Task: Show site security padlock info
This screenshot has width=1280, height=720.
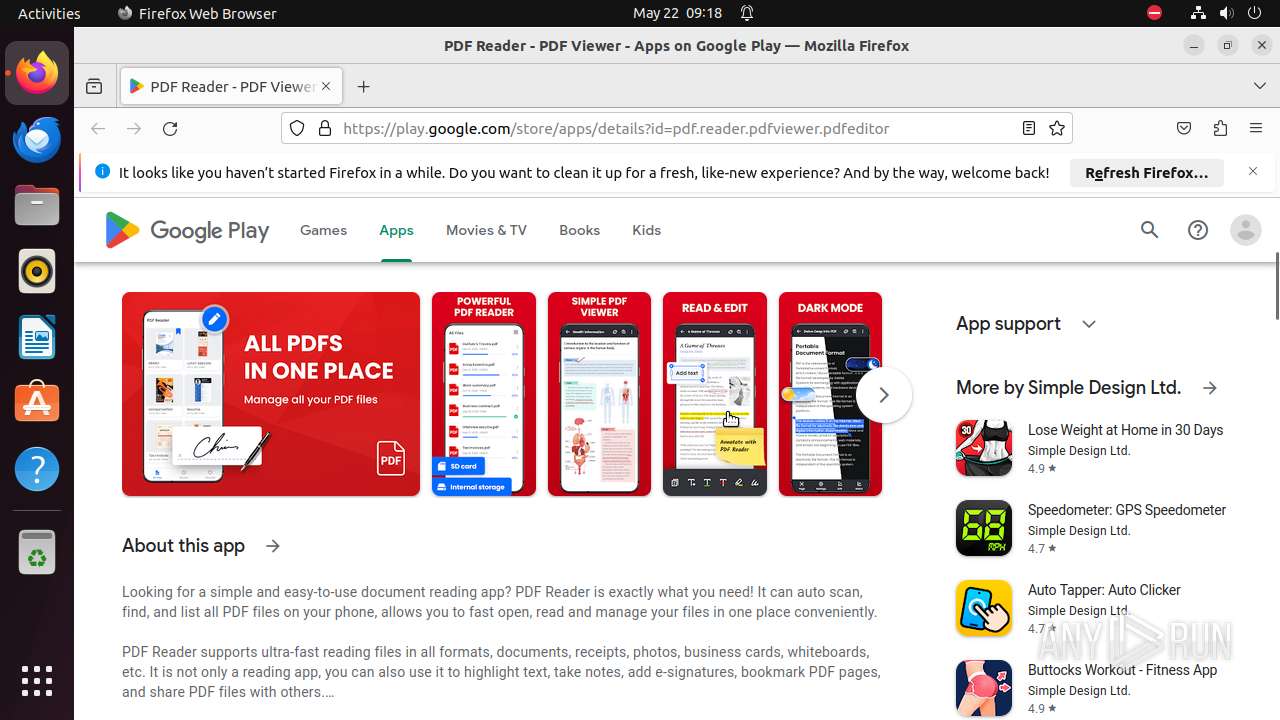Action: [324, 128]
